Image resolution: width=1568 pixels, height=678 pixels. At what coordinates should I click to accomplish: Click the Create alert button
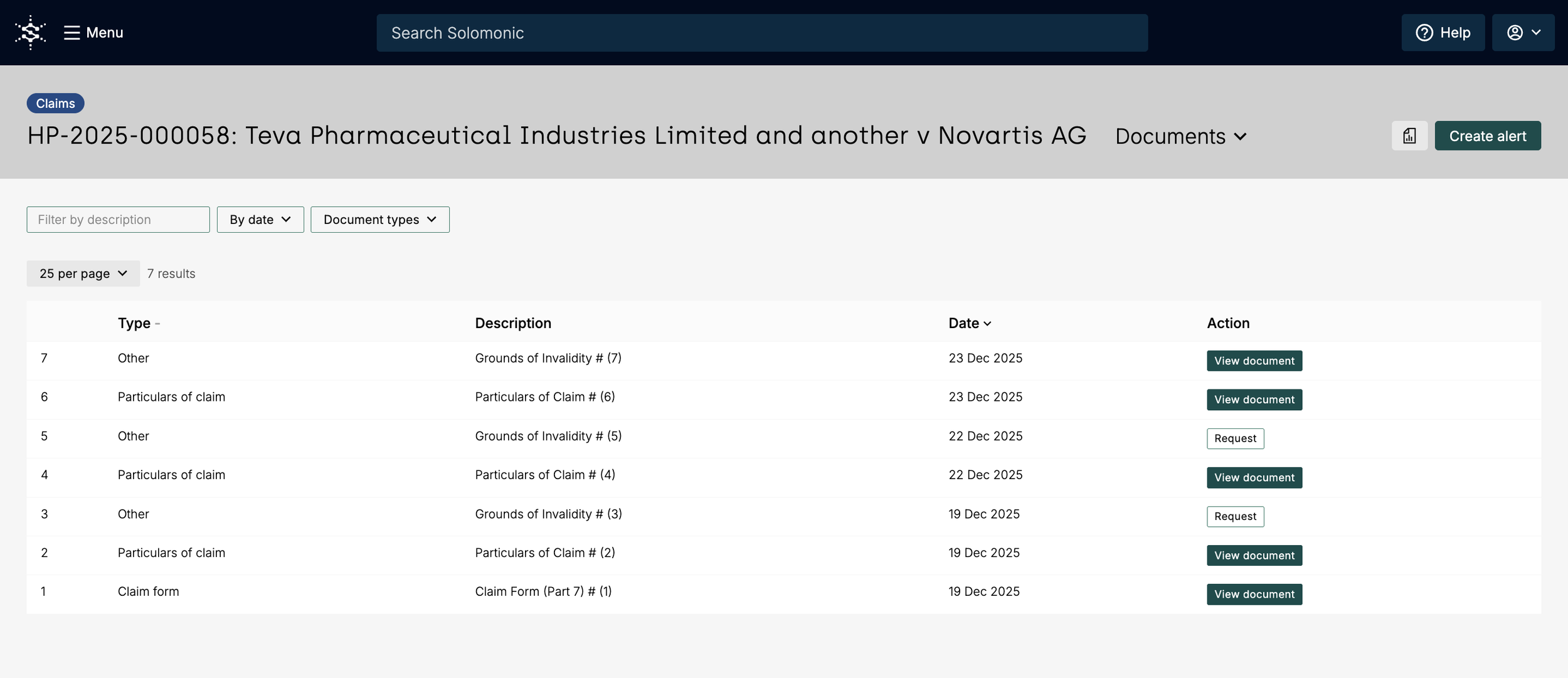1487,136
